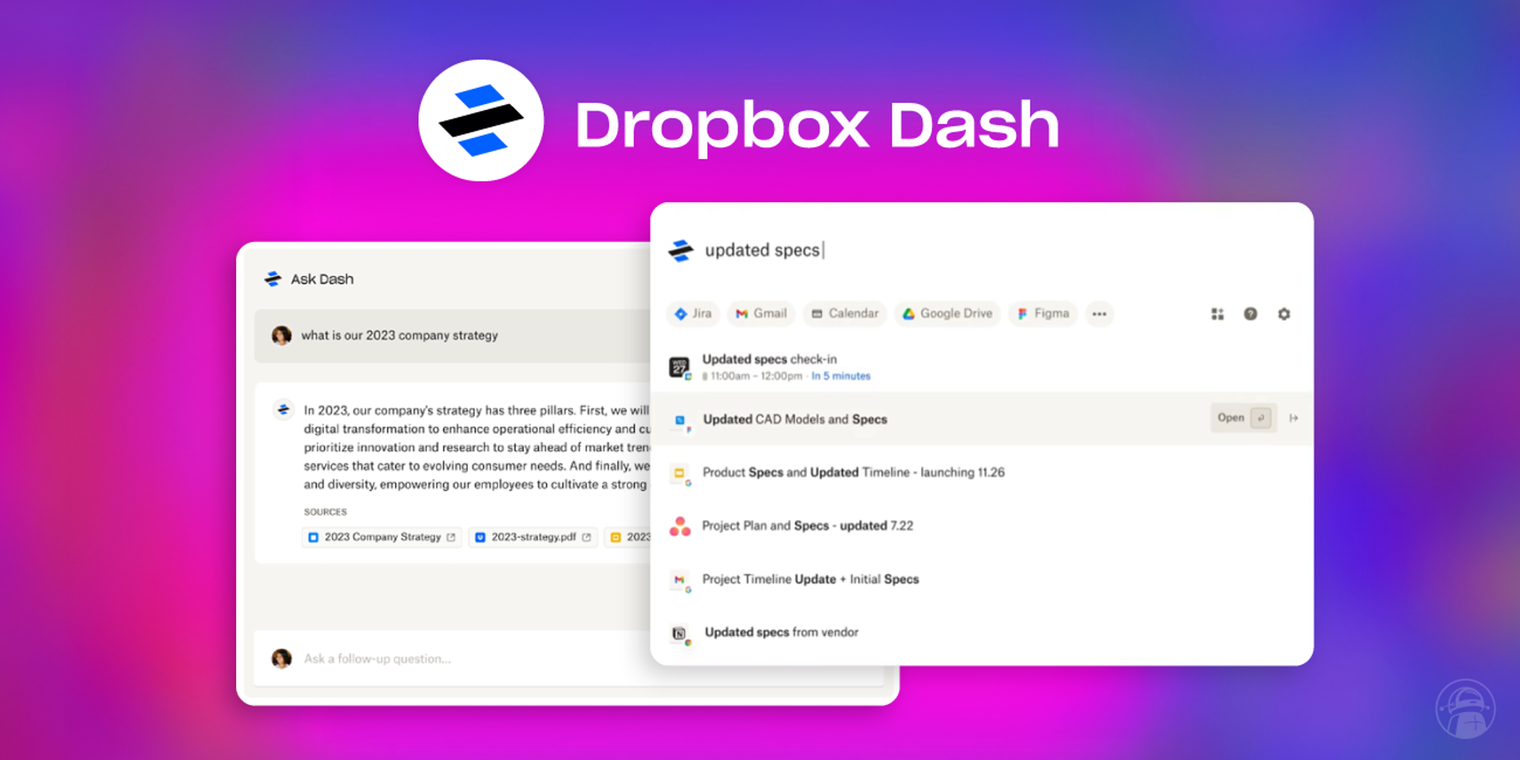Image resolution: width=1520 pixels, height=760 pixels.
Task: Click the large Dropbox Dash logo
Action: tap(481, 120)
